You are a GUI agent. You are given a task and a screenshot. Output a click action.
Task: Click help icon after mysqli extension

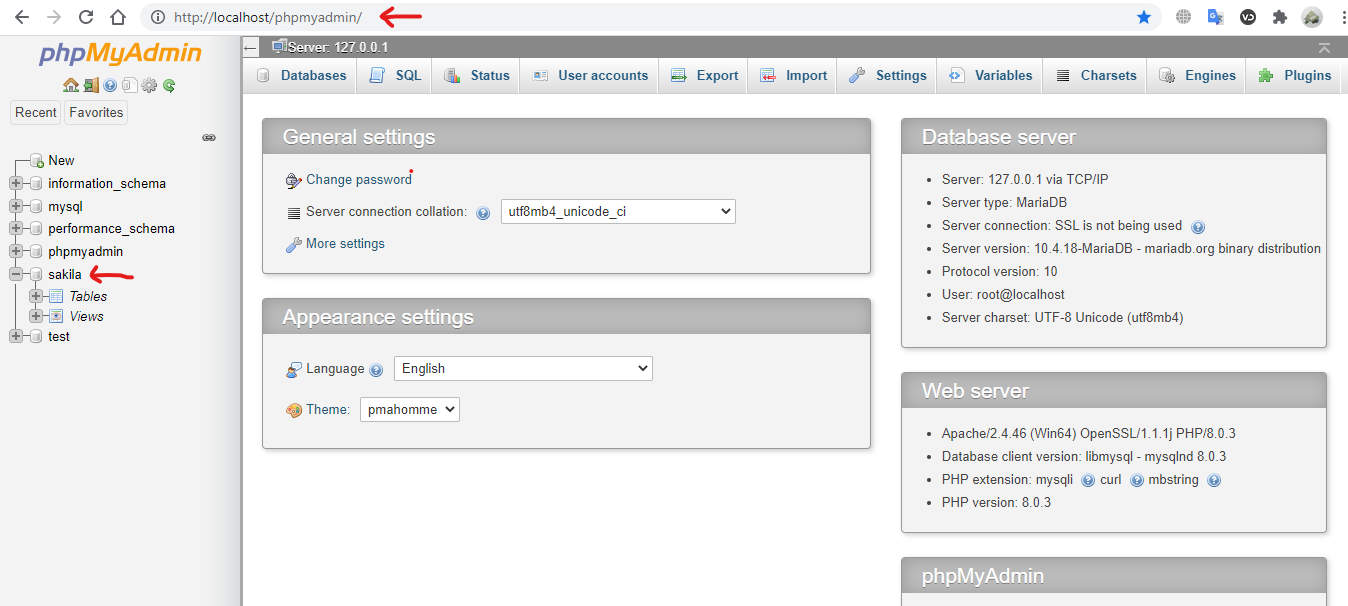(x=1088, y=480)
